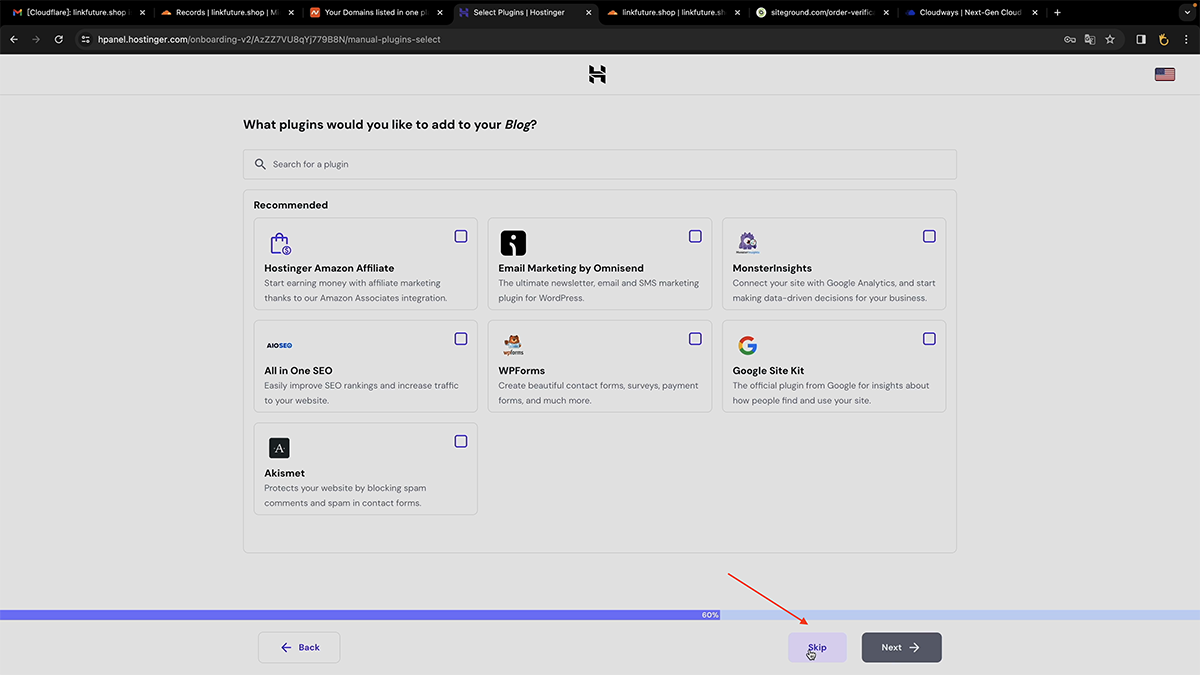1200x675 pixels.
Task: Select the Google Site Kit checkbox
Action: pyautogui.click(x=929, y=339)
